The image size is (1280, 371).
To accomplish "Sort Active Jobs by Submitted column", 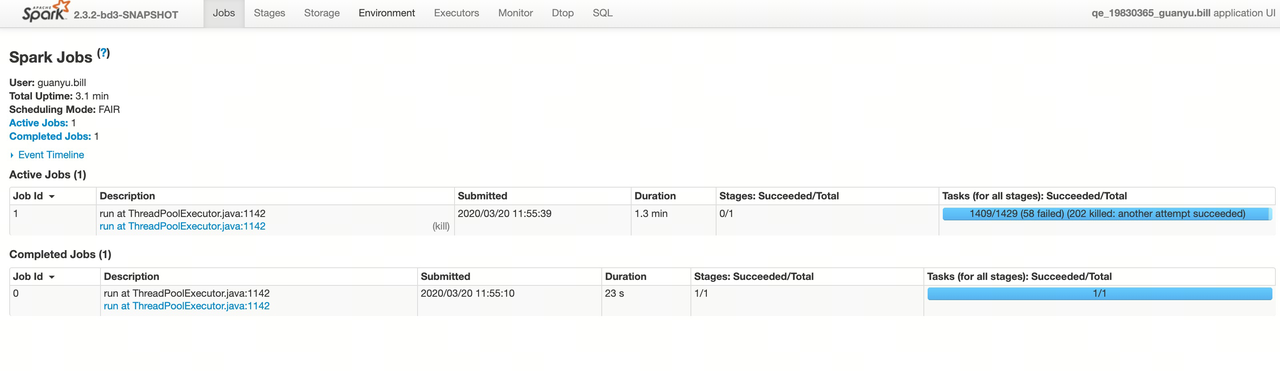I will point(482,196).
